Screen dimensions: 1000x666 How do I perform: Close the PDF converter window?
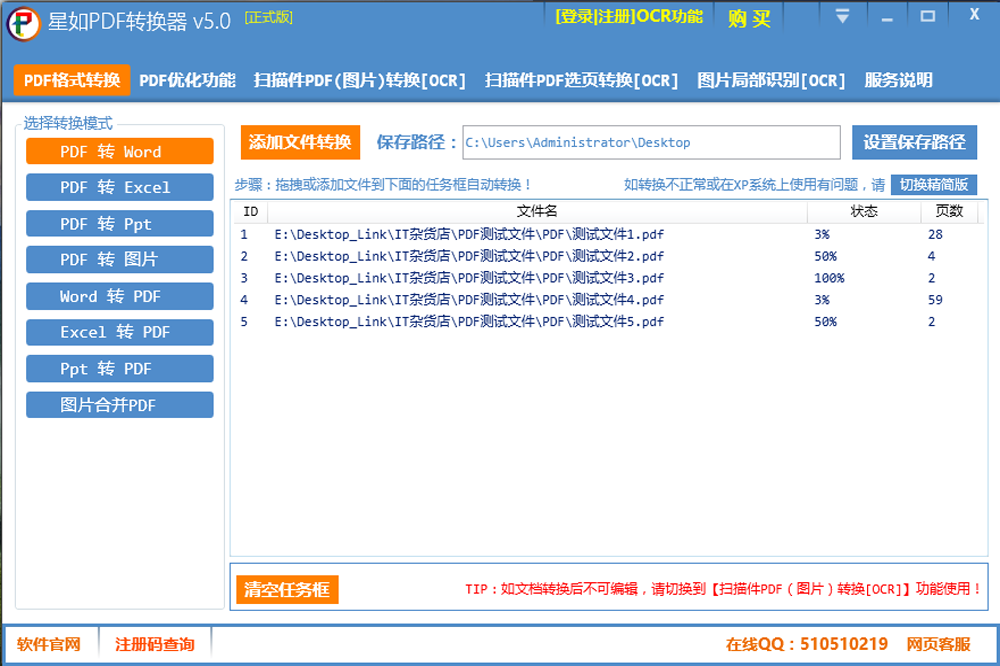pyautogui.click(x=974, y=15)
